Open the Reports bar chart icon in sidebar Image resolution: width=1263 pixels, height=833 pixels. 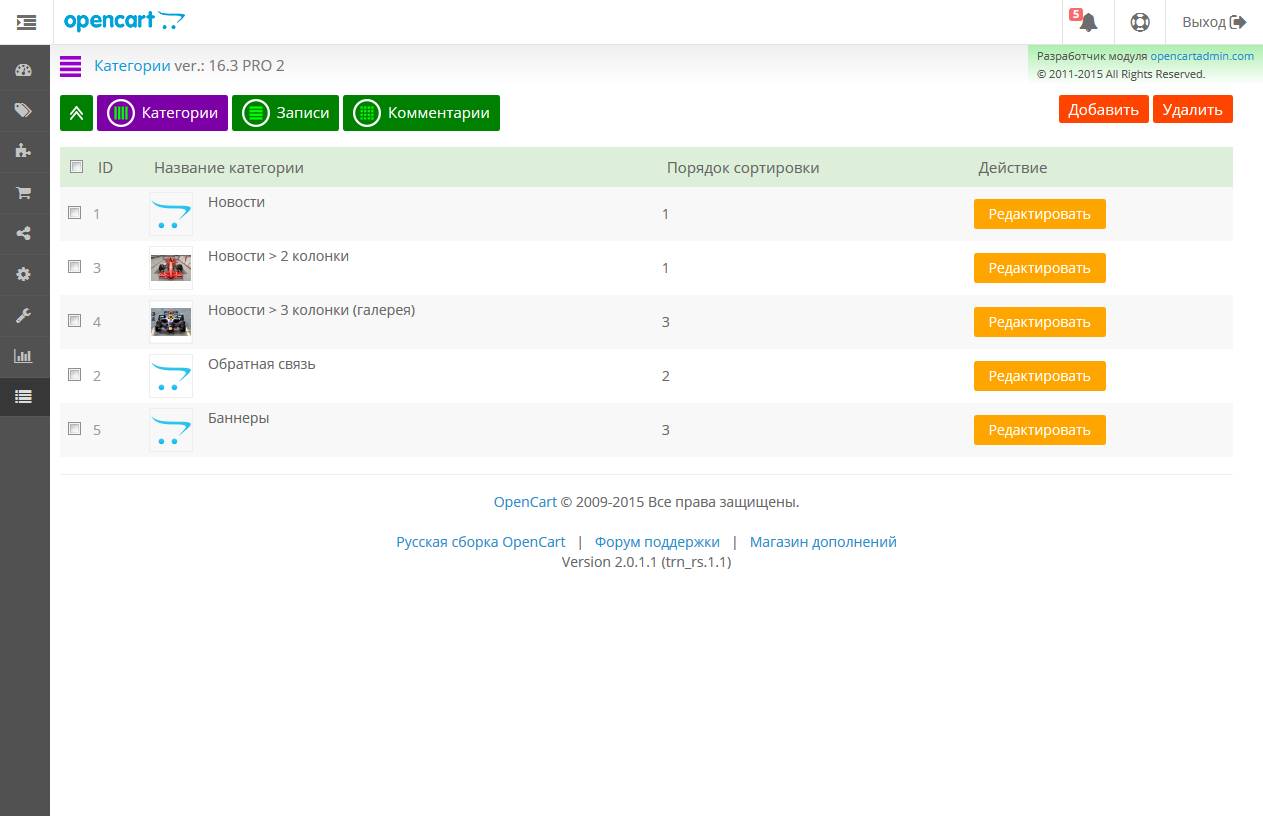click(24, 356)
